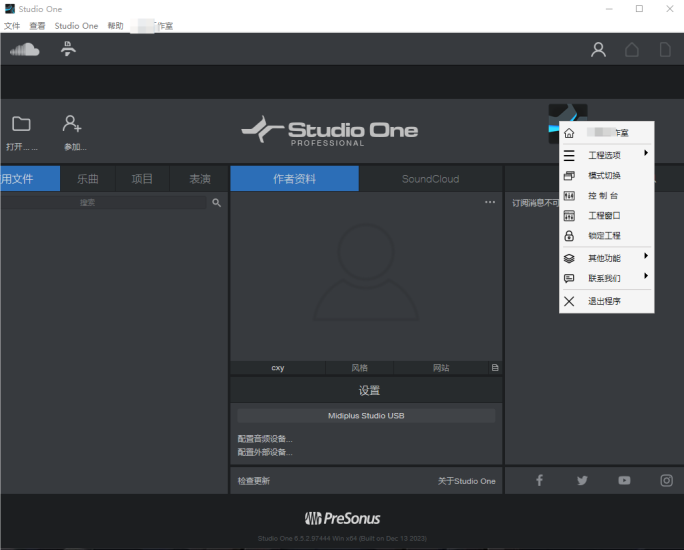Open the Midiplus Studio USB device selector
This screenshot has height=550, width=684.
(x=366, y=416)
